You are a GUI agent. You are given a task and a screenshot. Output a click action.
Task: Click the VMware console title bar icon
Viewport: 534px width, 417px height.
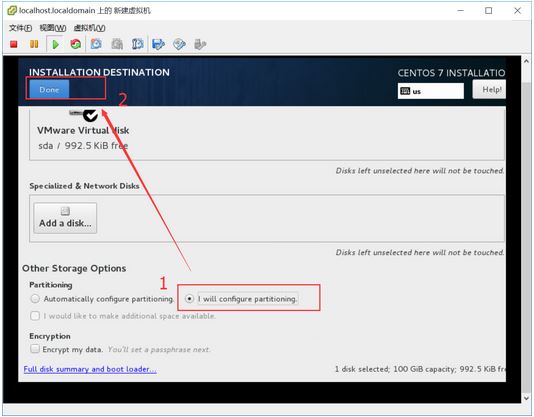[12, 11]
